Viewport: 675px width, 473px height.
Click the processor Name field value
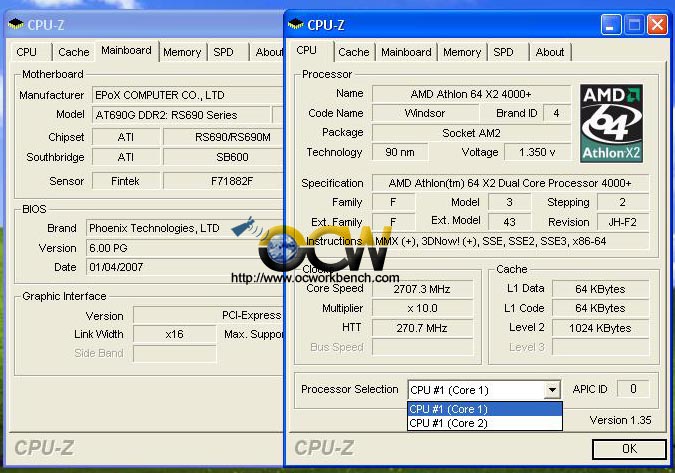click(471, 94)
